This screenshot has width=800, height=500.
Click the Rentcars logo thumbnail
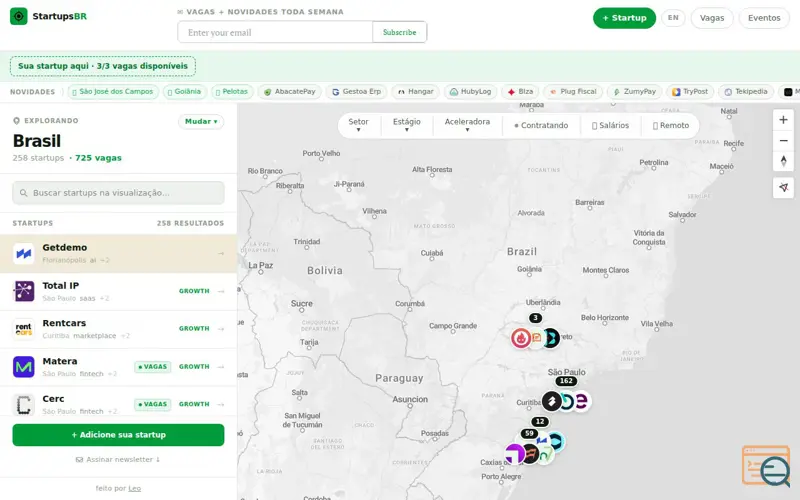point(23,329)
